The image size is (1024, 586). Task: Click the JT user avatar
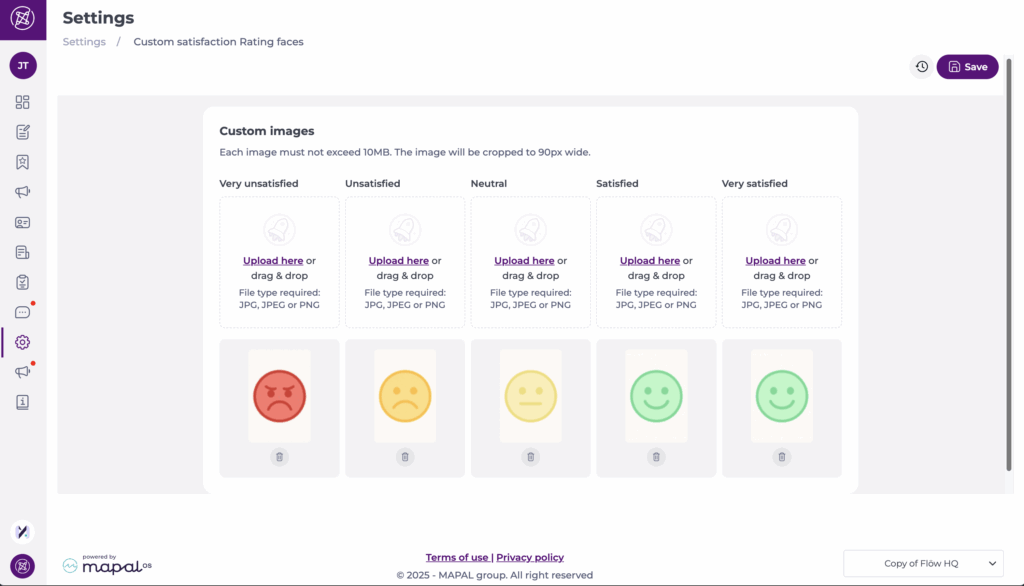22,66
